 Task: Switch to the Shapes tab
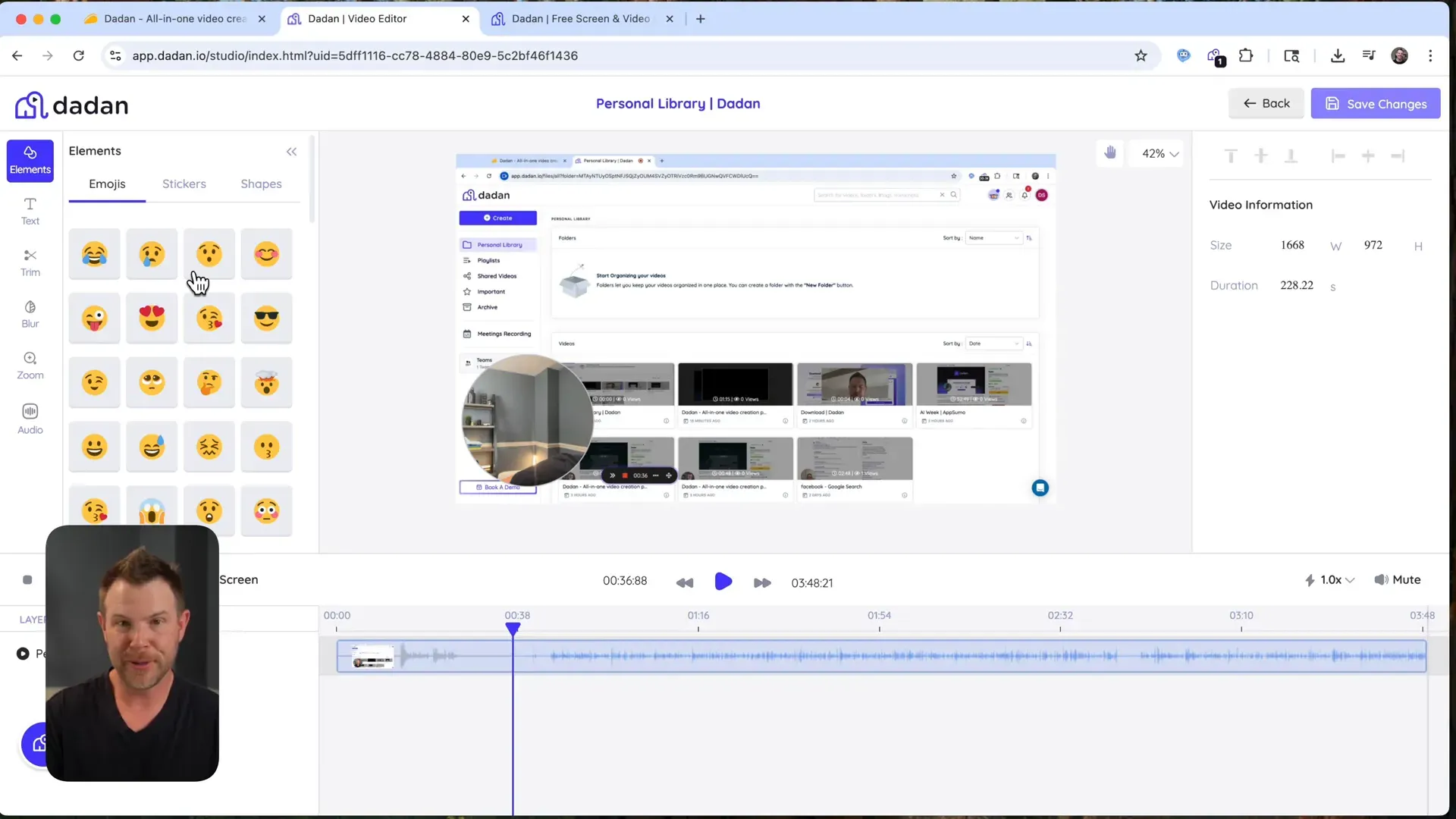[261, 184]
